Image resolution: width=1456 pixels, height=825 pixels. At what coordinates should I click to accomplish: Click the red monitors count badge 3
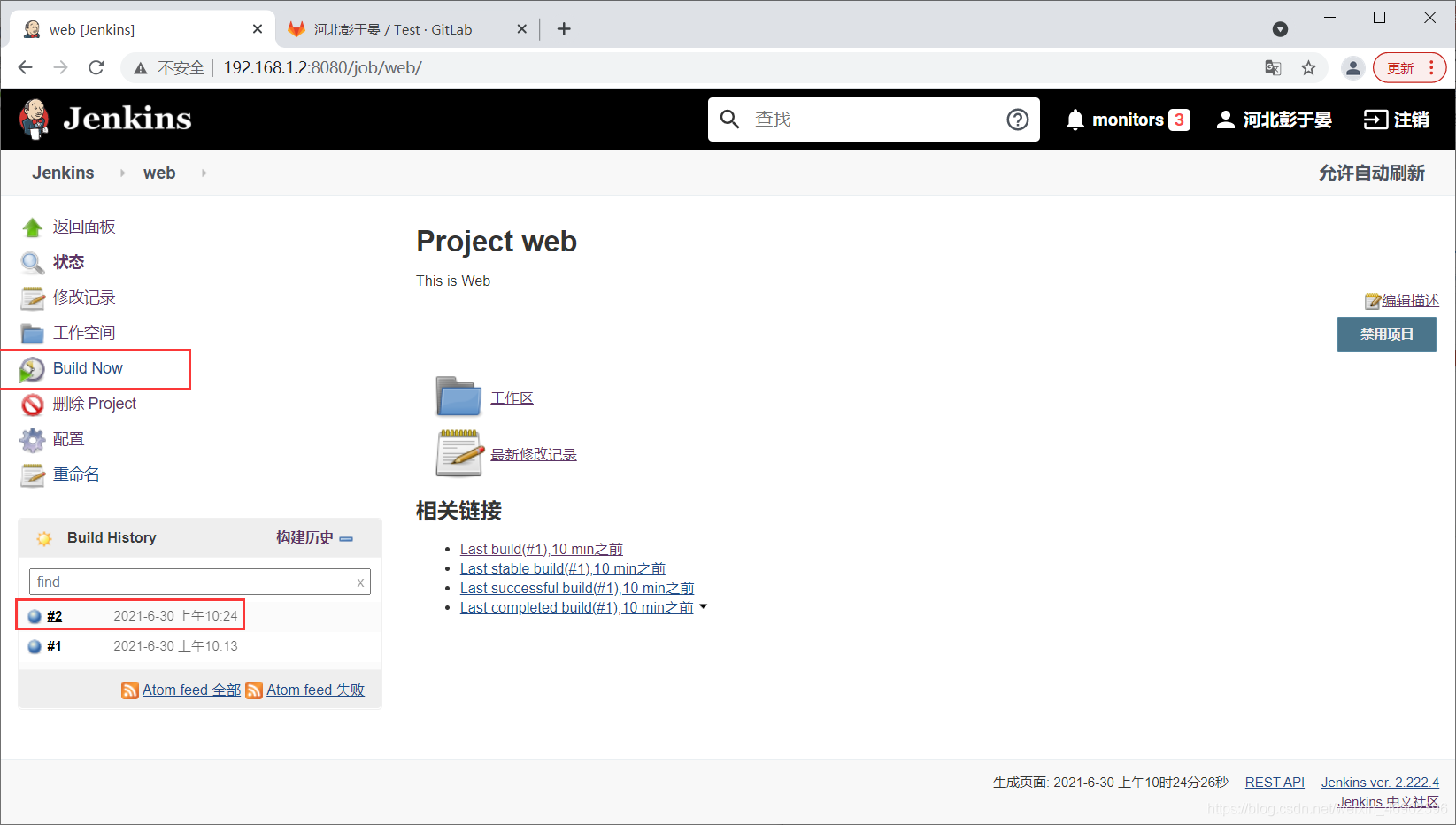coord(1179,120)
